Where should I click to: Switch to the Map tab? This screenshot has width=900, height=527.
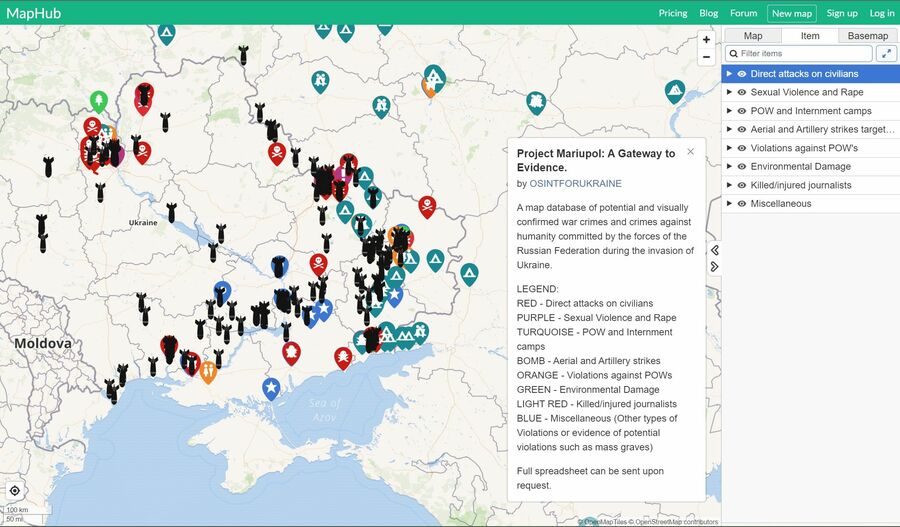point(752,36)
